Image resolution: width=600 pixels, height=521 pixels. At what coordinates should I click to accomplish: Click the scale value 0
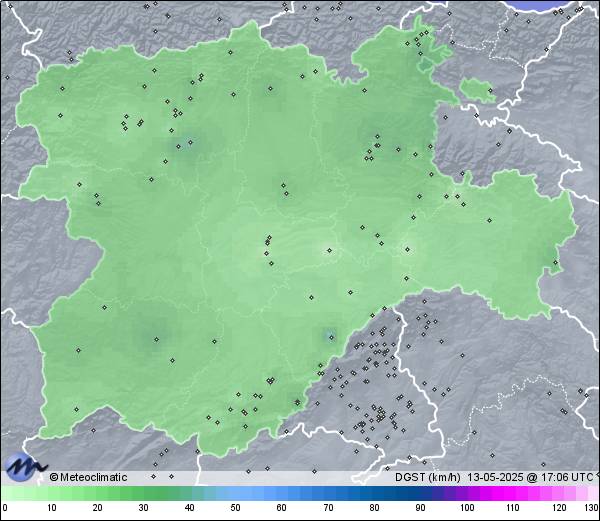(x=5, y=508)
